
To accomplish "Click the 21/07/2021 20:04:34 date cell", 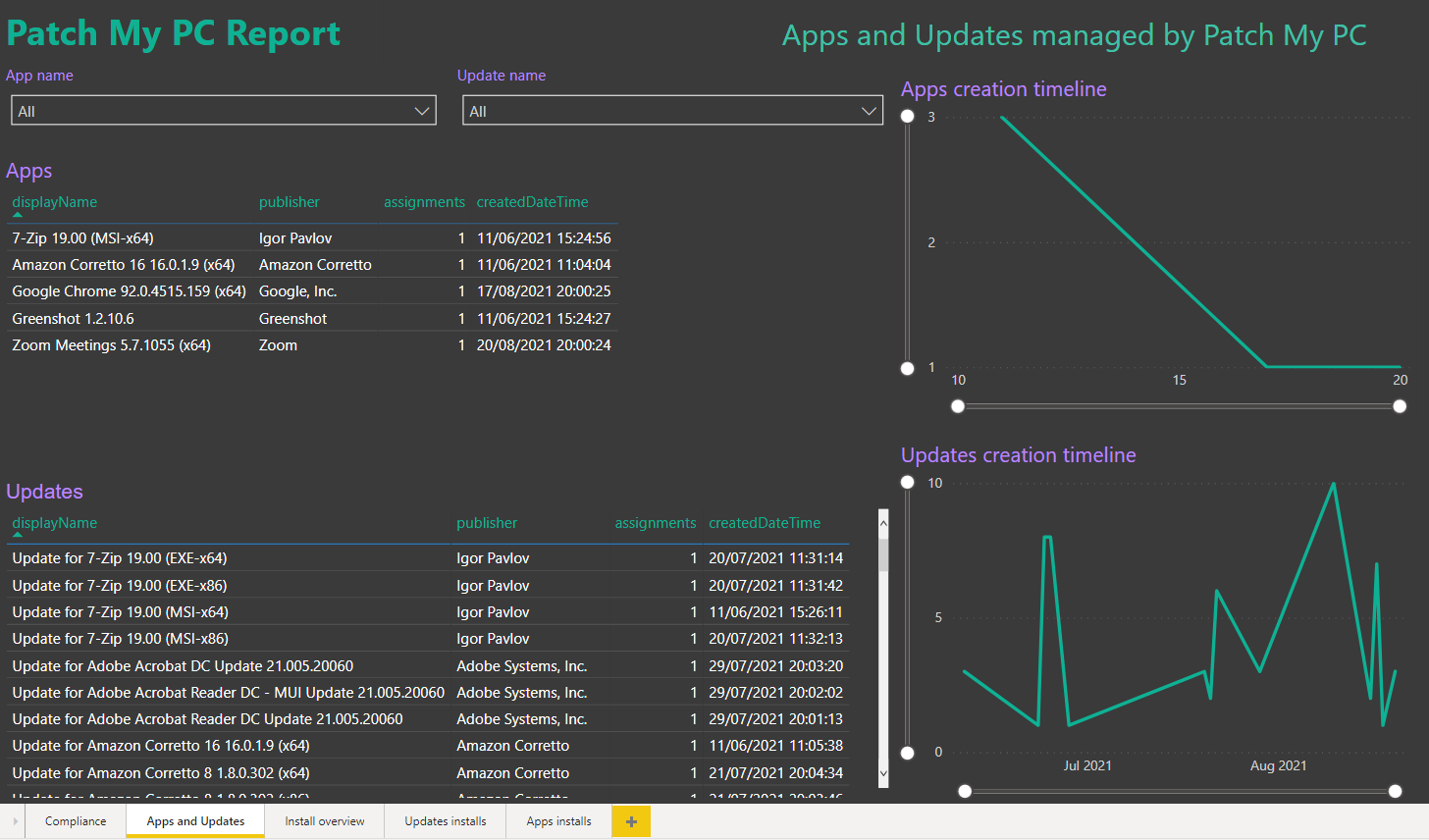I will click(x=776, y=773).
